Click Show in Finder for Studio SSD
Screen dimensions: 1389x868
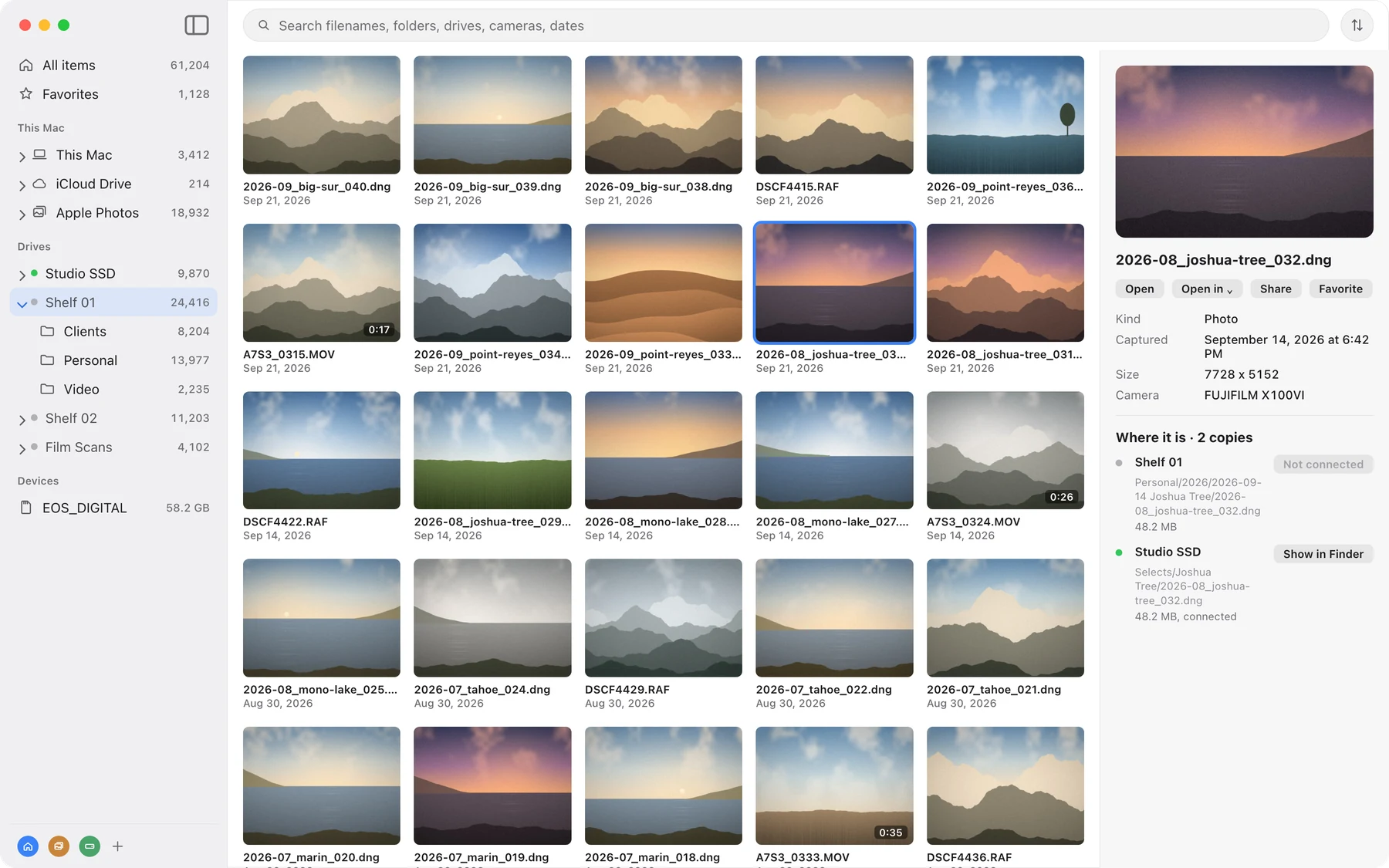pyautogui.click(x=1323, y=553)
